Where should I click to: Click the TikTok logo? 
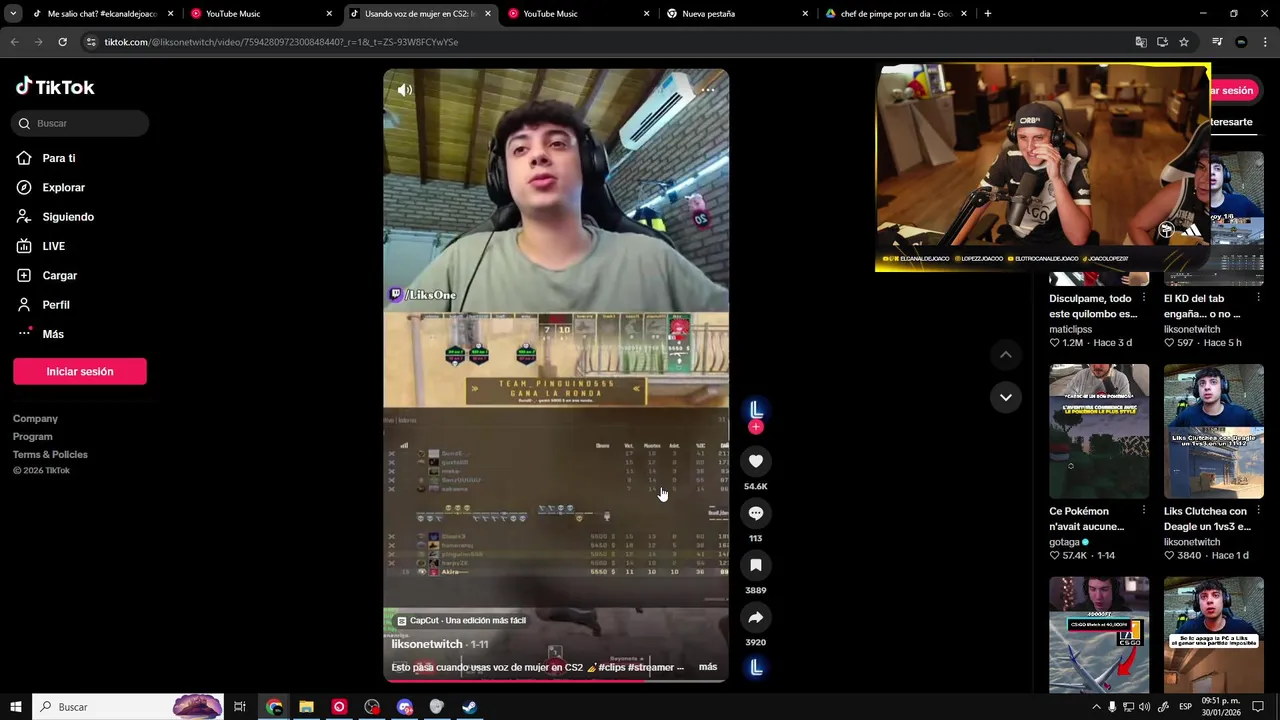(x=55, y=87)
